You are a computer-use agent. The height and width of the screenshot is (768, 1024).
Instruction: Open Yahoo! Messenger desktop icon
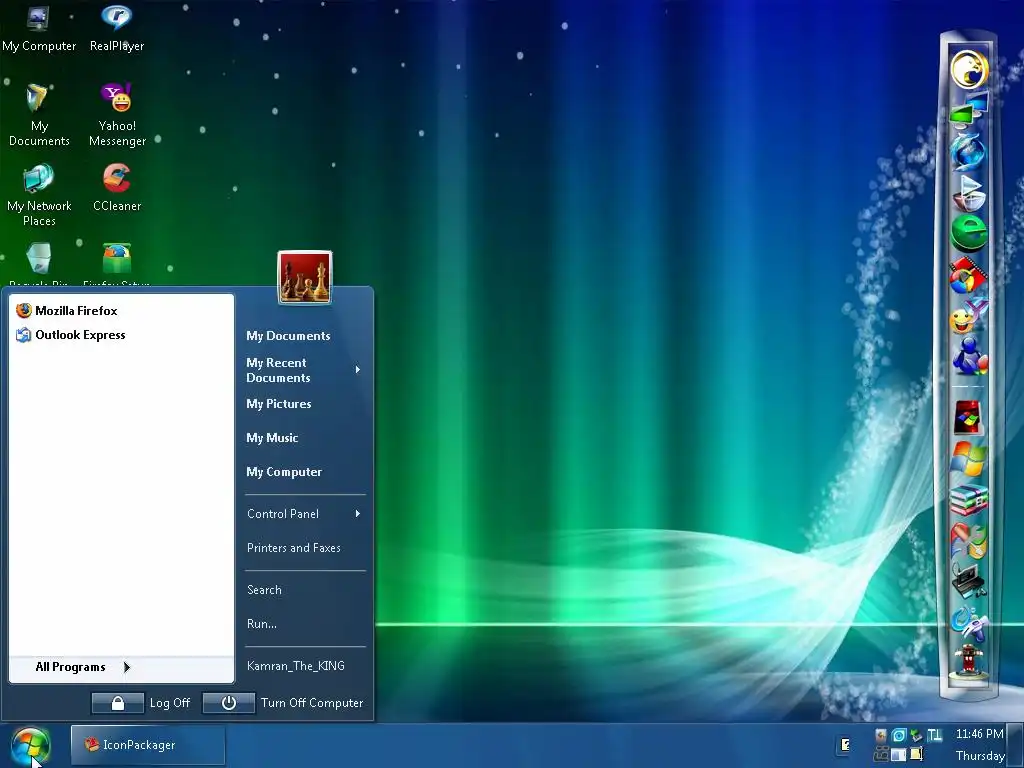tap(117, 116)
